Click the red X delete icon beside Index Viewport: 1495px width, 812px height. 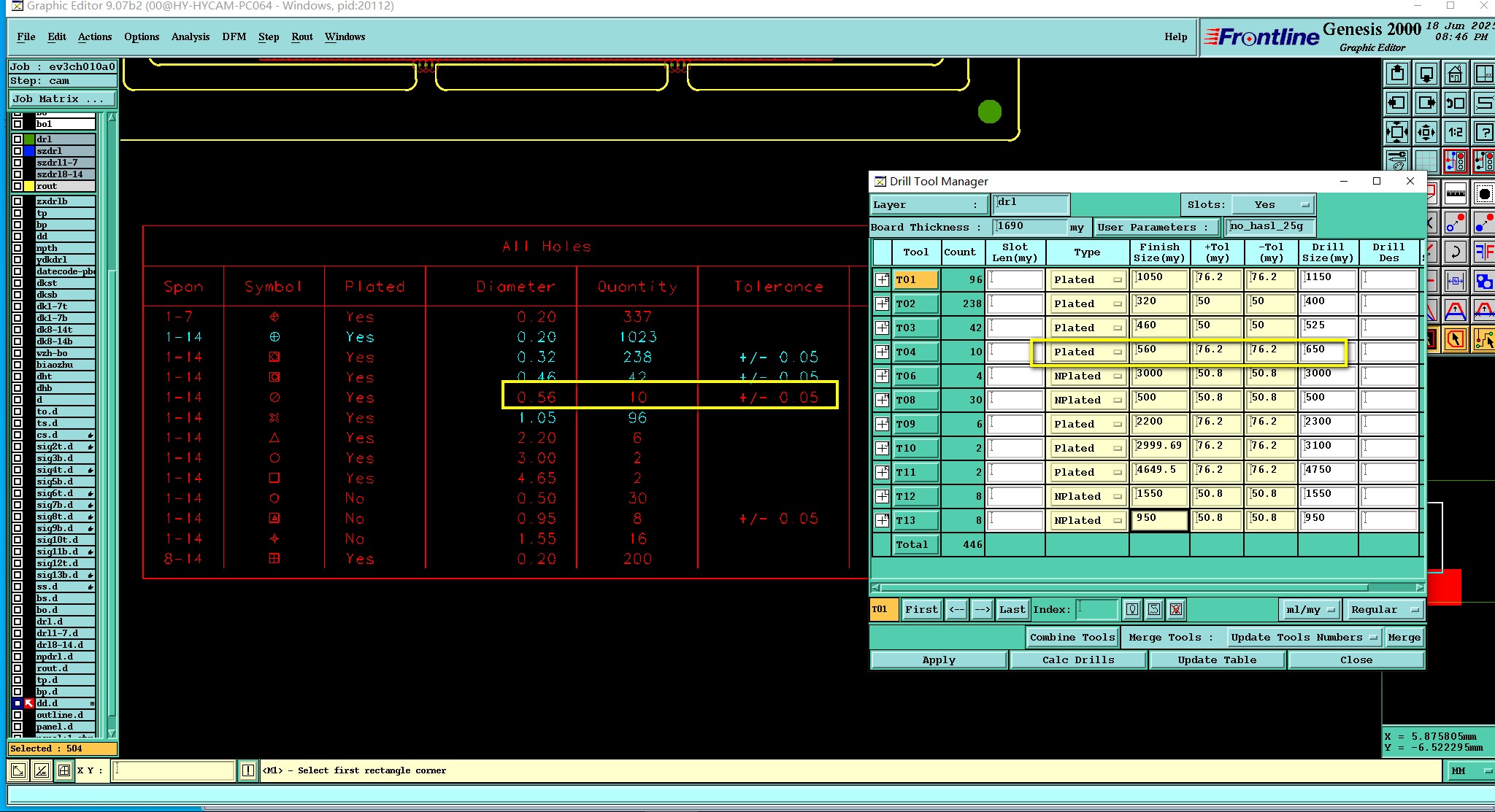click(1176, 609)
